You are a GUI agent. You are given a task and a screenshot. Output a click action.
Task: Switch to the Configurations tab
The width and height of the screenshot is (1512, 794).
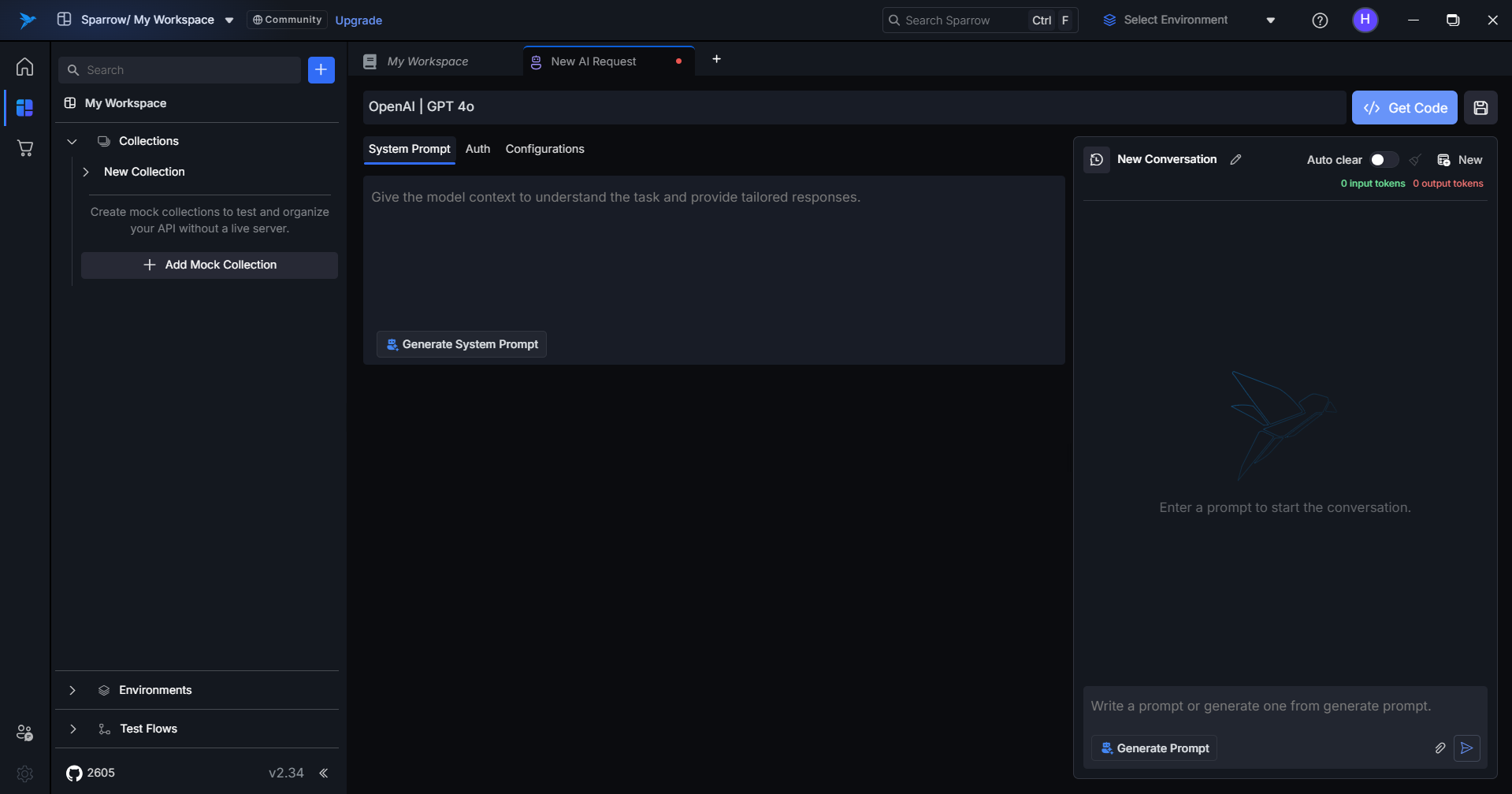544,149
